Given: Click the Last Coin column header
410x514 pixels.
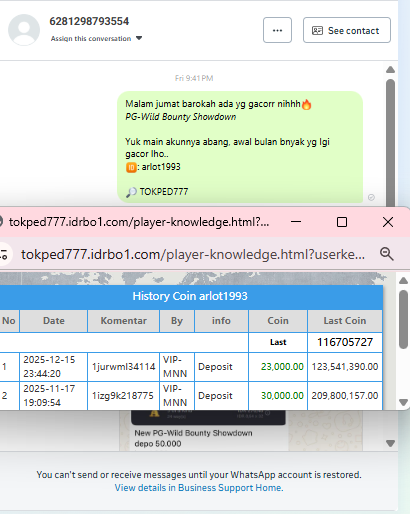Looking at the screenshot, I should click(345, 321).
